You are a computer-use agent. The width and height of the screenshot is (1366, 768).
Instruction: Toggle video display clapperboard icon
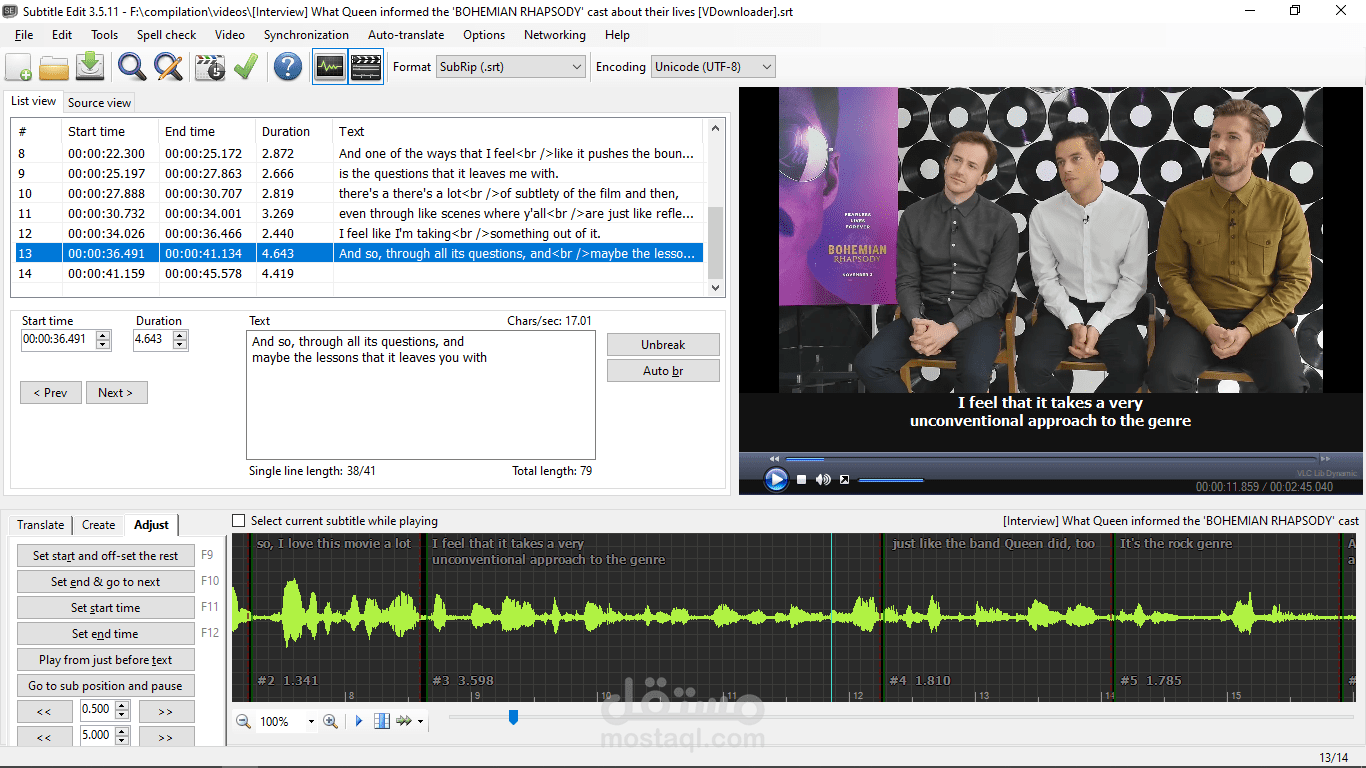367,67
